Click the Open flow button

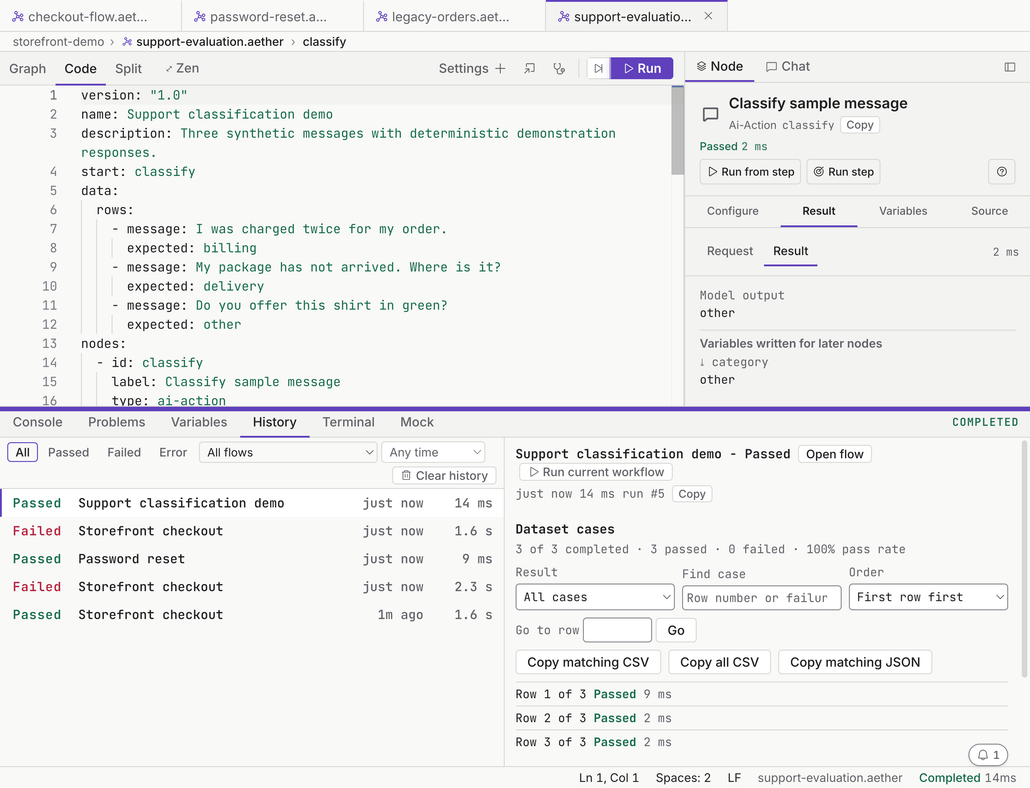click(834, 454)
